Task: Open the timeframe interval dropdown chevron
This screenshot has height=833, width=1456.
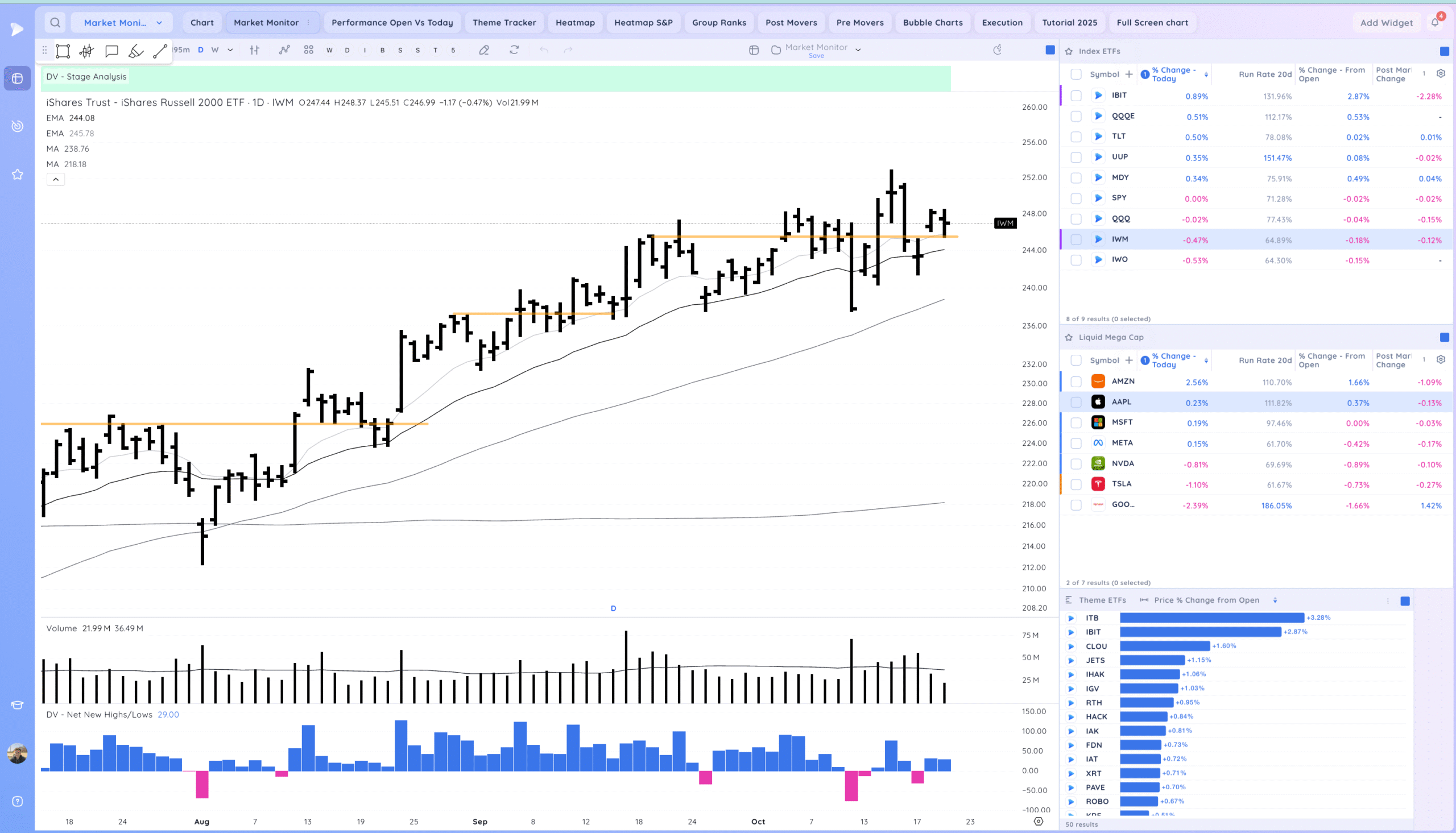Action: pyautogui.click(x=230, y=51)
